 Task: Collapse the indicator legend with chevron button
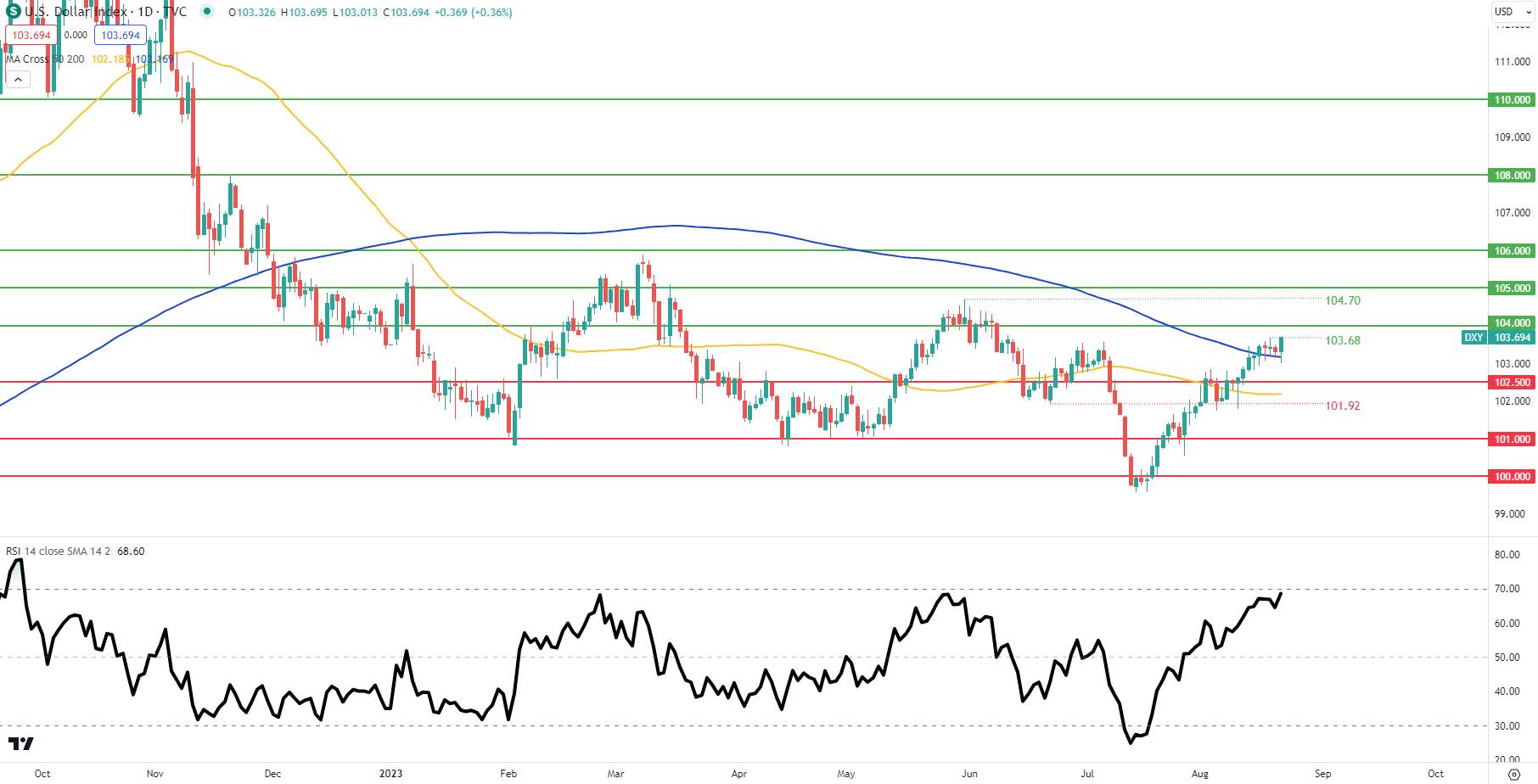click(18, 80)
